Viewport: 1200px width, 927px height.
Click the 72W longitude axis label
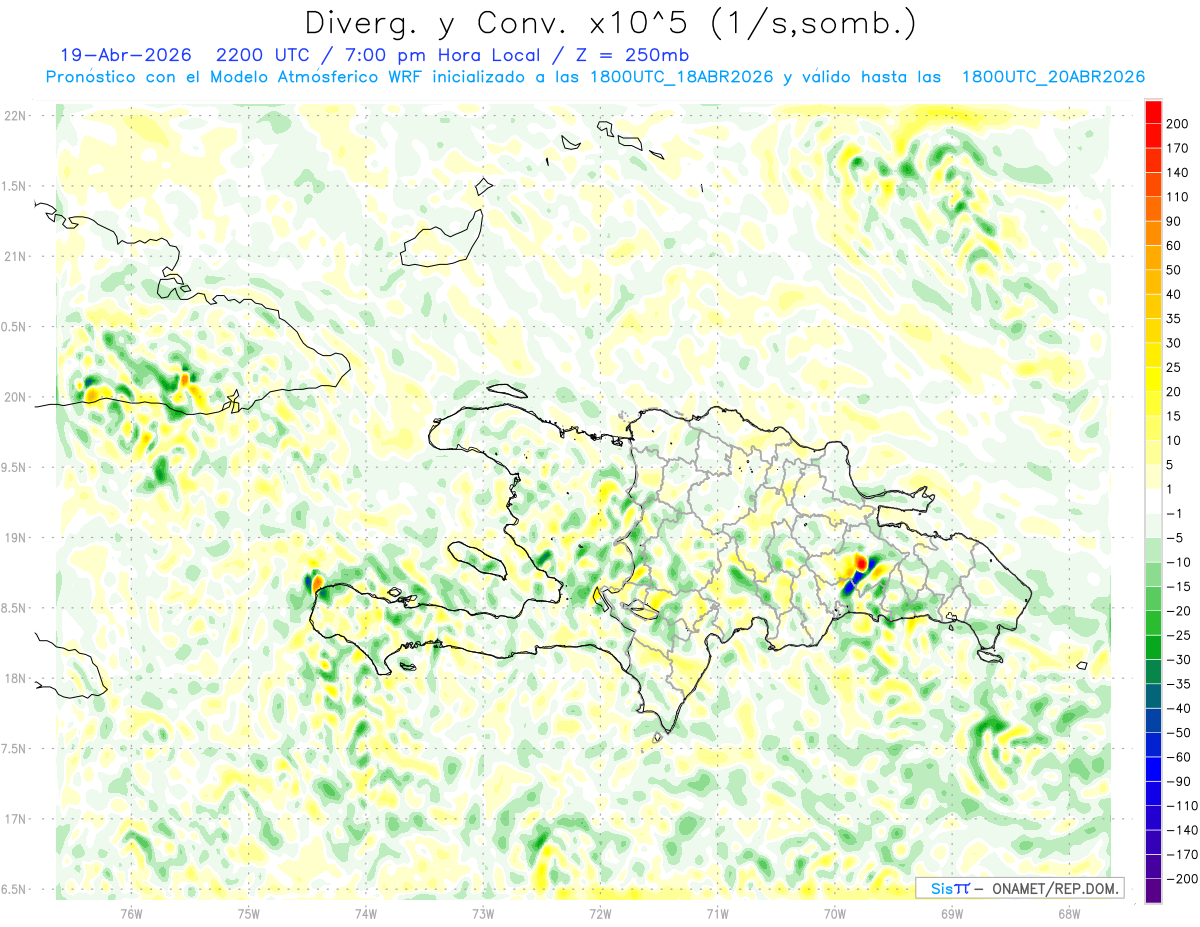[600, 912]
